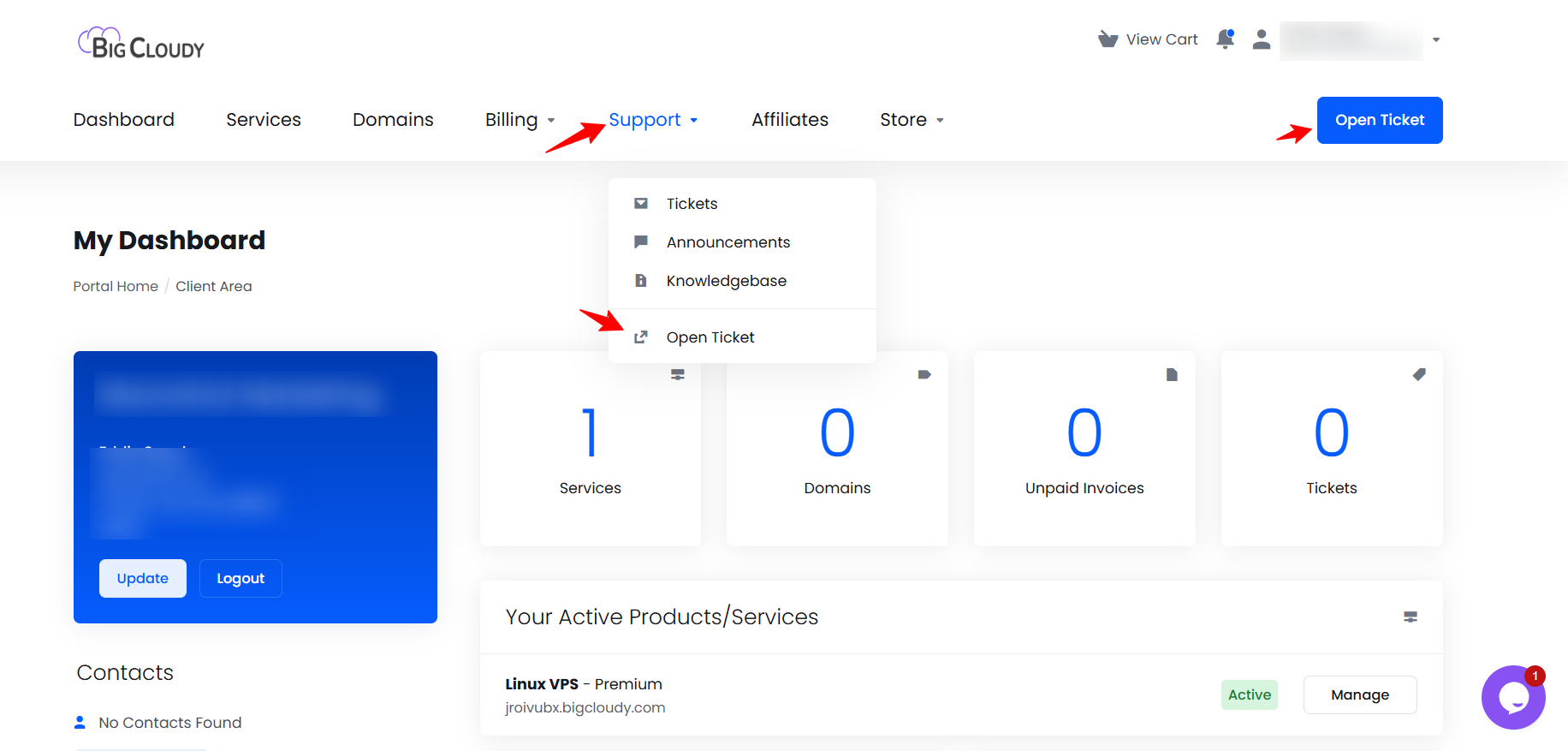Click the external link icon beside Open Ticket
1568x751 pixels.
coord(641,337)
